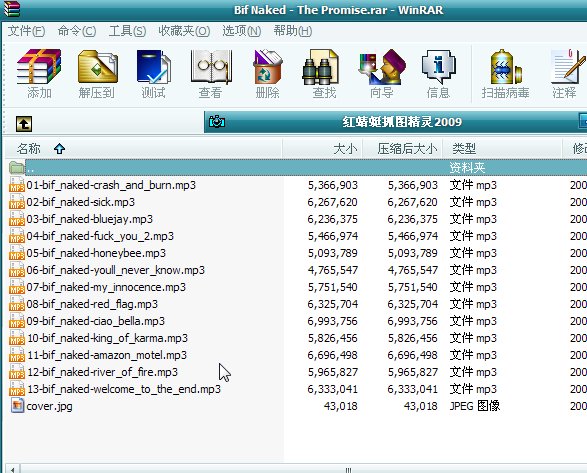
Task: Click the Test (测试) archive icon
Action: (x=153, y=67)
